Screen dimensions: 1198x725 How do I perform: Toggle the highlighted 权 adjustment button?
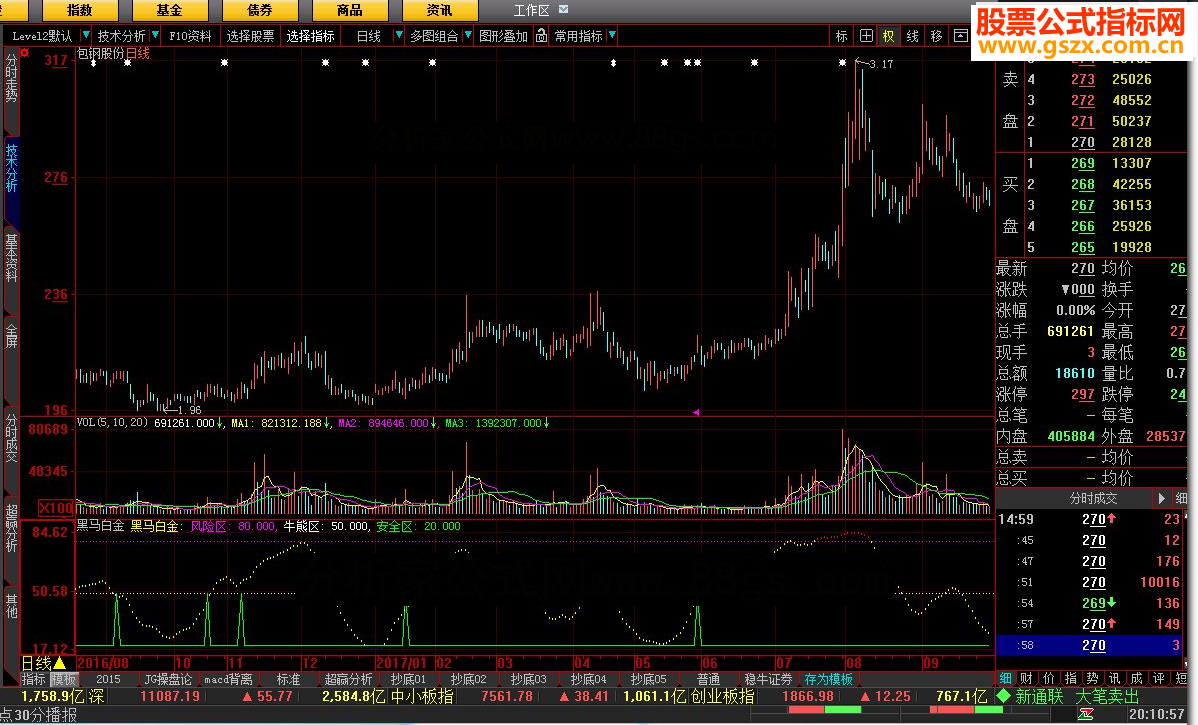(888, 36)
